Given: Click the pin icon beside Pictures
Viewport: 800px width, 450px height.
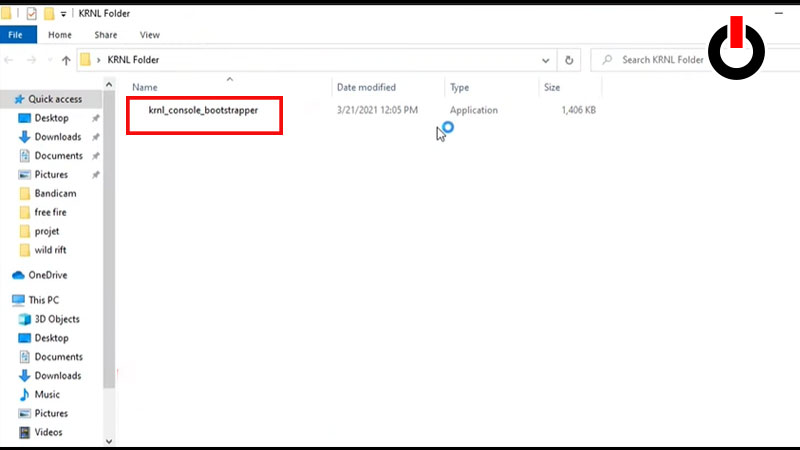Looking at the screenshot, I should pos(95,175).
